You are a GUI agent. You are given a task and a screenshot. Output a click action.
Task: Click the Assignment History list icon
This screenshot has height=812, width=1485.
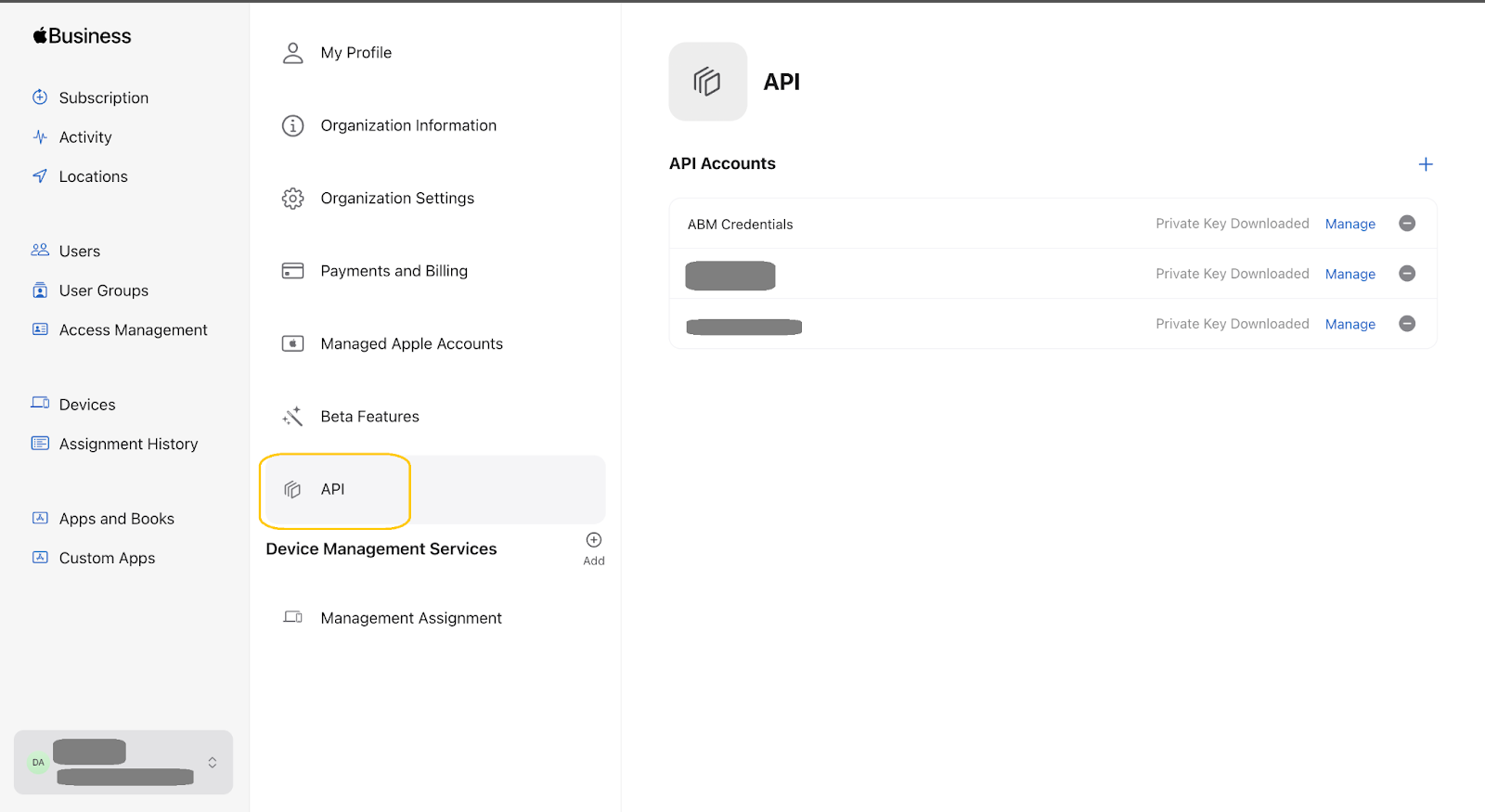coord(40,444)
